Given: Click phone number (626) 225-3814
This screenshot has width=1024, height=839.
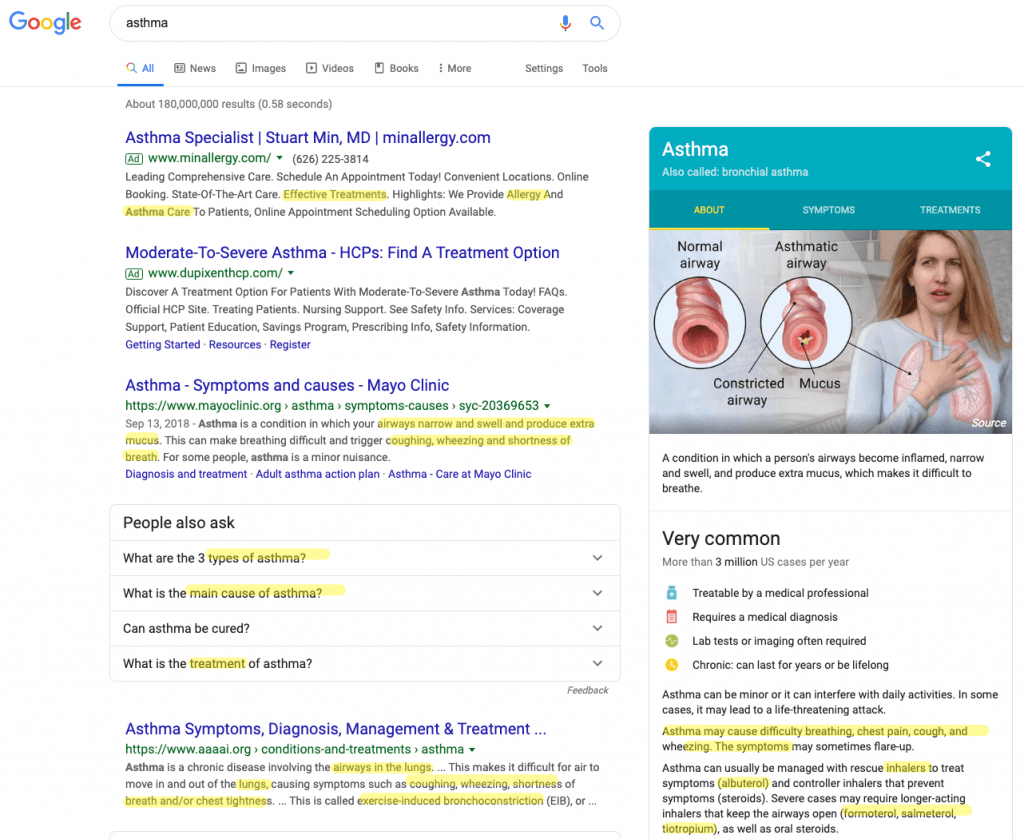Looking at the screenshot, I should [x=330, y=159].
